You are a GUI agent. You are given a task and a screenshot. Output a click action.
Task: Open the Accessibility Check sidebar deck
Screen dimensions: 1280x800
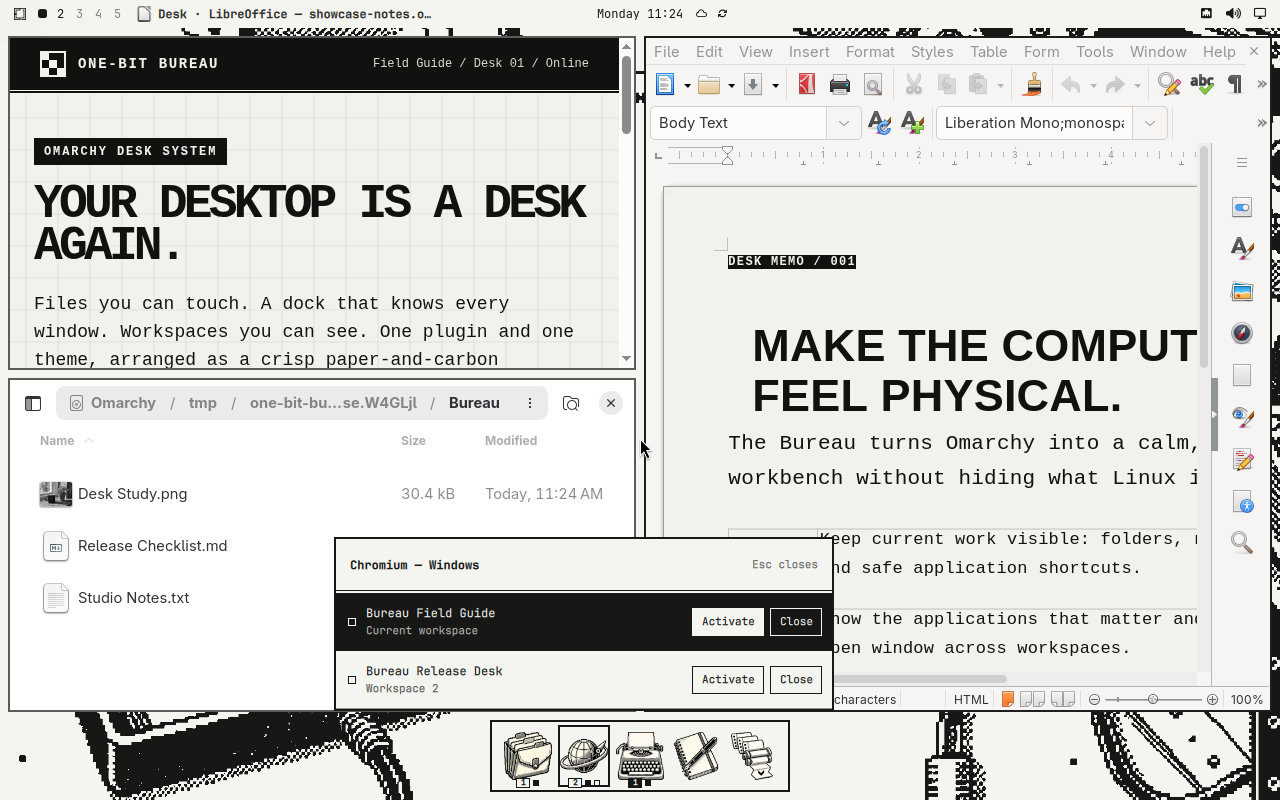coord(1242,501)
